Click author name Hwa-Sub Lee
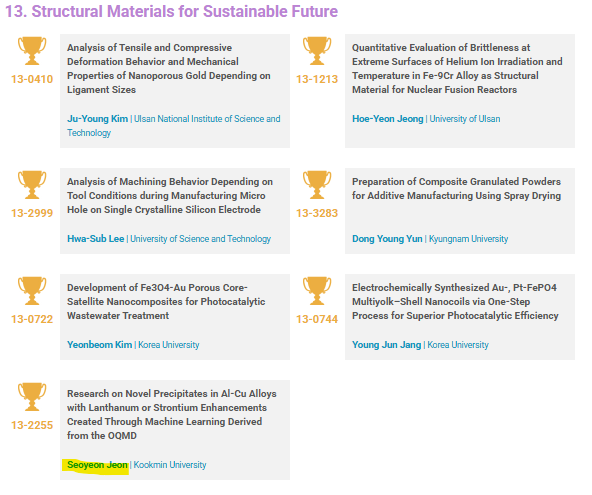Viewport: 592px width, 495px height. click(x=96, y=239)
